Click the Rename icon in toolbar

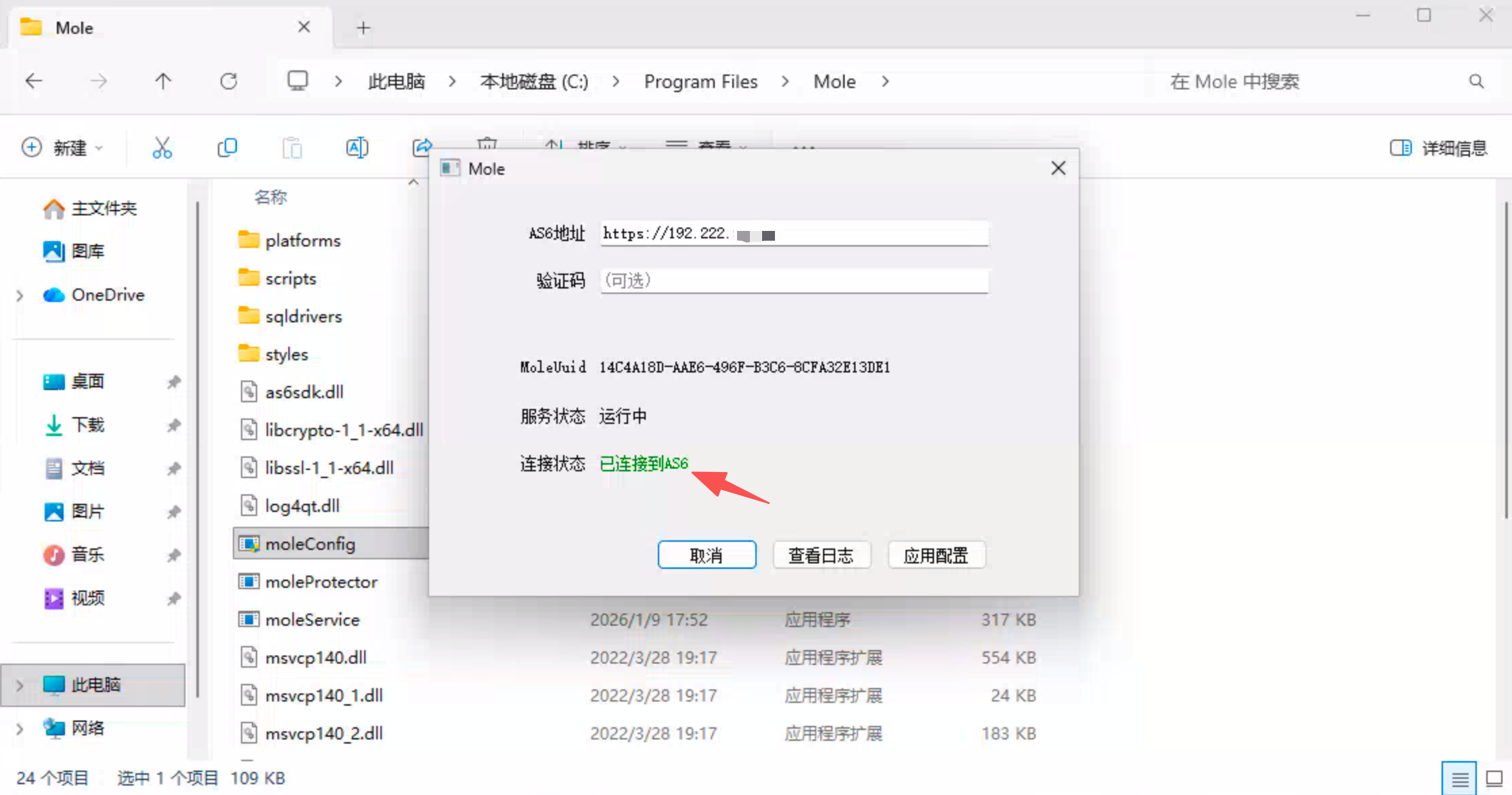357,148
